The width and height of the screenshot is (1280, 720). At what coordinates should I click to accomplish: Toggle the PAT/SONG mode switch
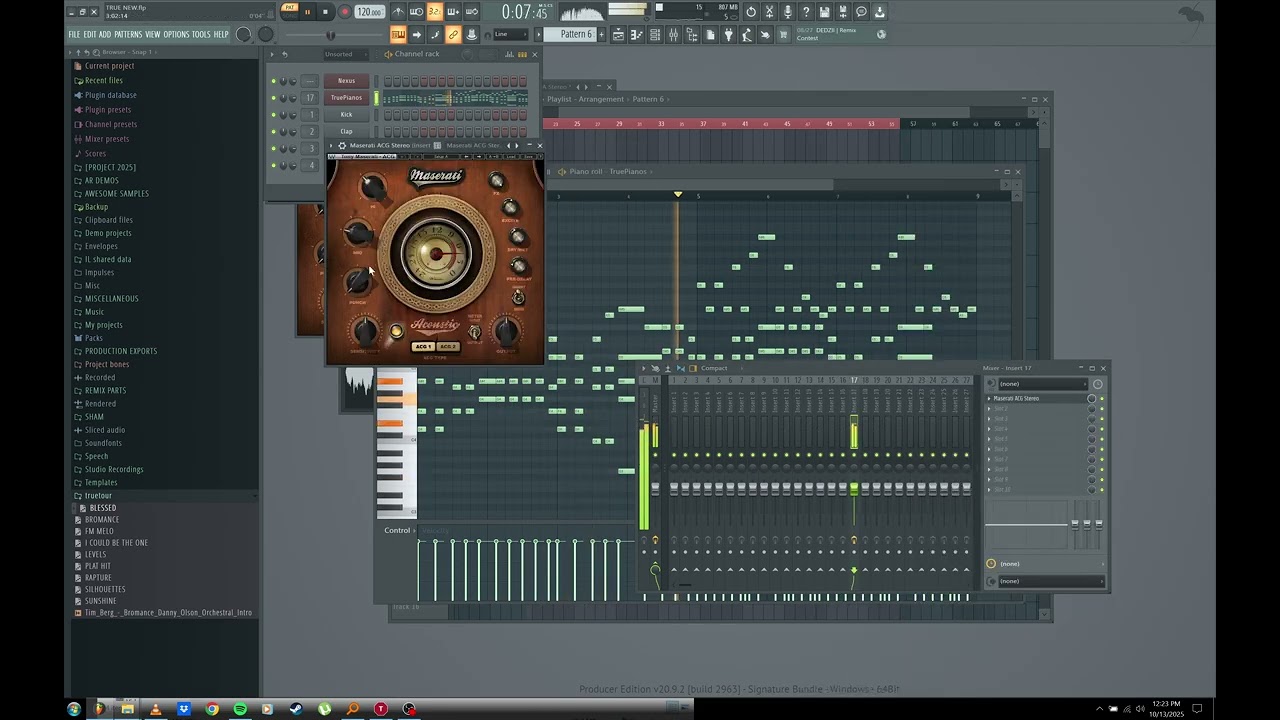(289, 11)
